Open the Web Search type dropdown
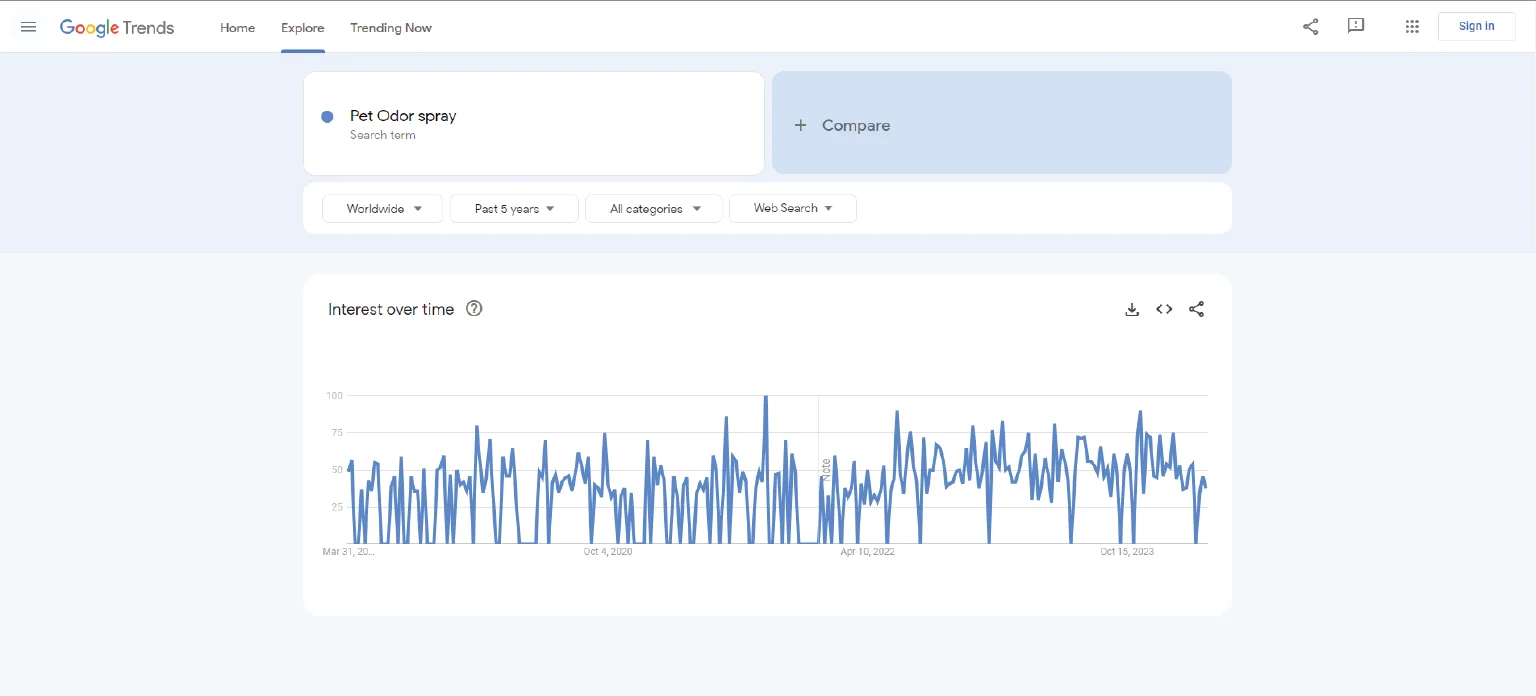 (x=793, y=208)
